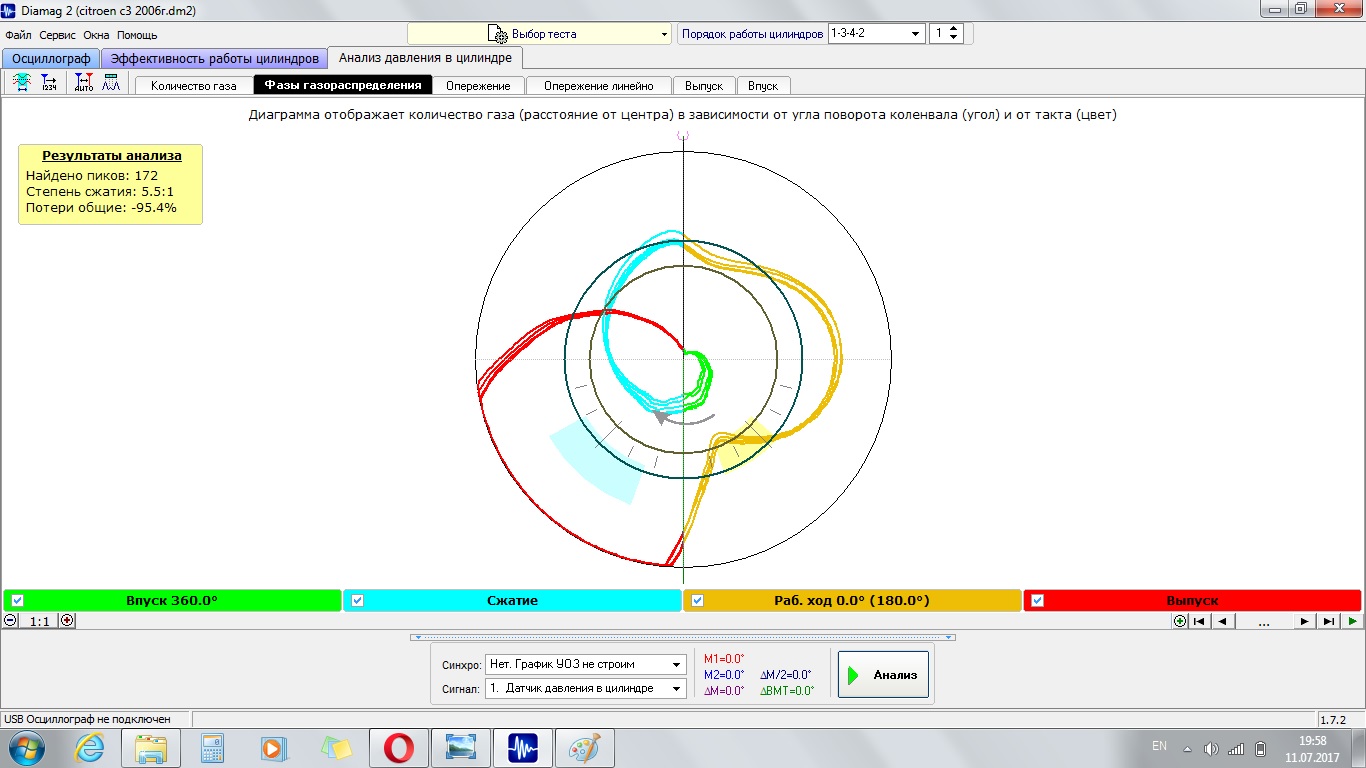Zoom in with the red plus icon
The height and width of the screenshot is (768, 1366).
(67, 620)
